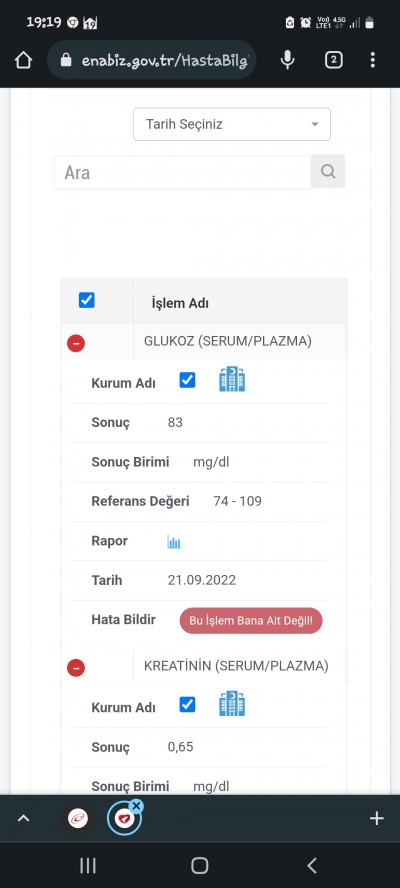Close the active tab in bottom strip

pos(137,805)
